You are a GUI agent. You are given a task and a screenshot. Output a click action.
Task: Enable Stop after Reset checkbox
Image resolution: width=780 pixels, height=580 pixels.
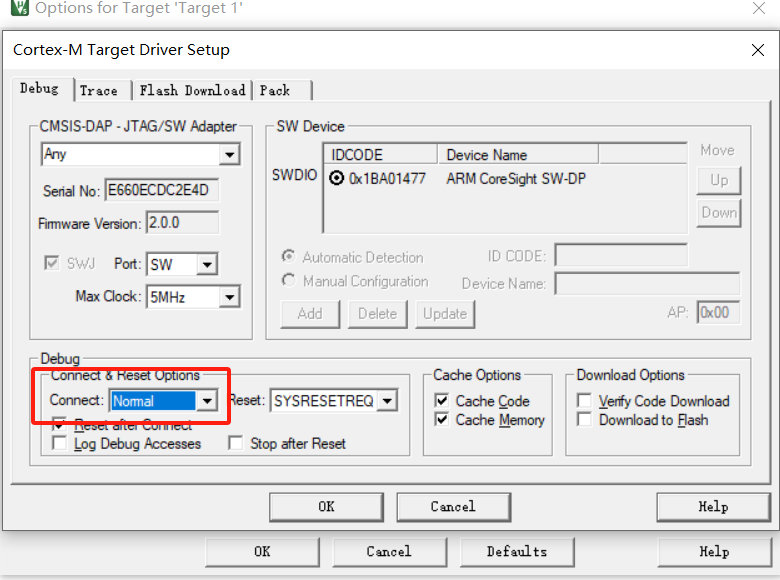pos(235,443)
